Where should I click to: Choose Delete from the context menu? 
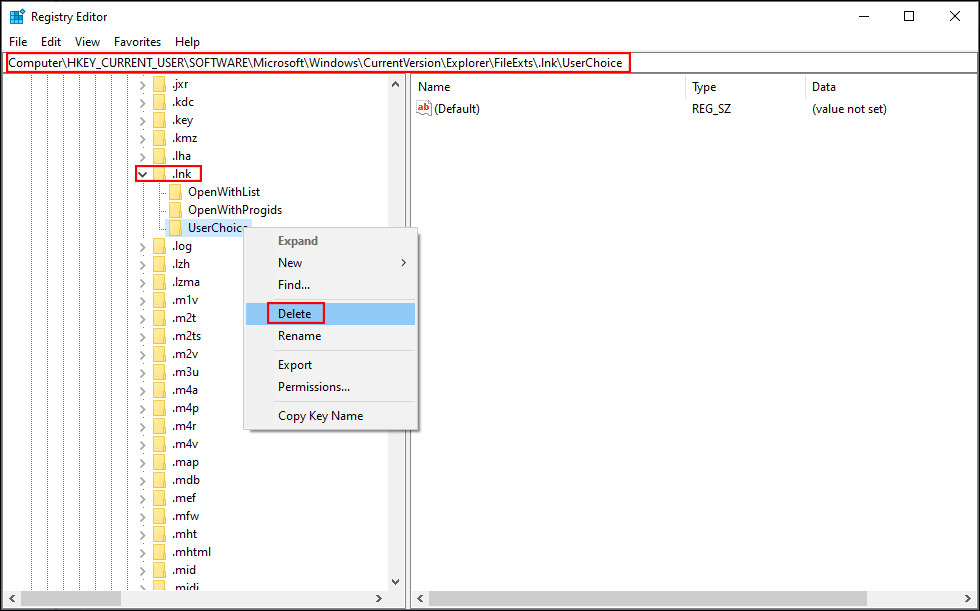tap(331, 314)
